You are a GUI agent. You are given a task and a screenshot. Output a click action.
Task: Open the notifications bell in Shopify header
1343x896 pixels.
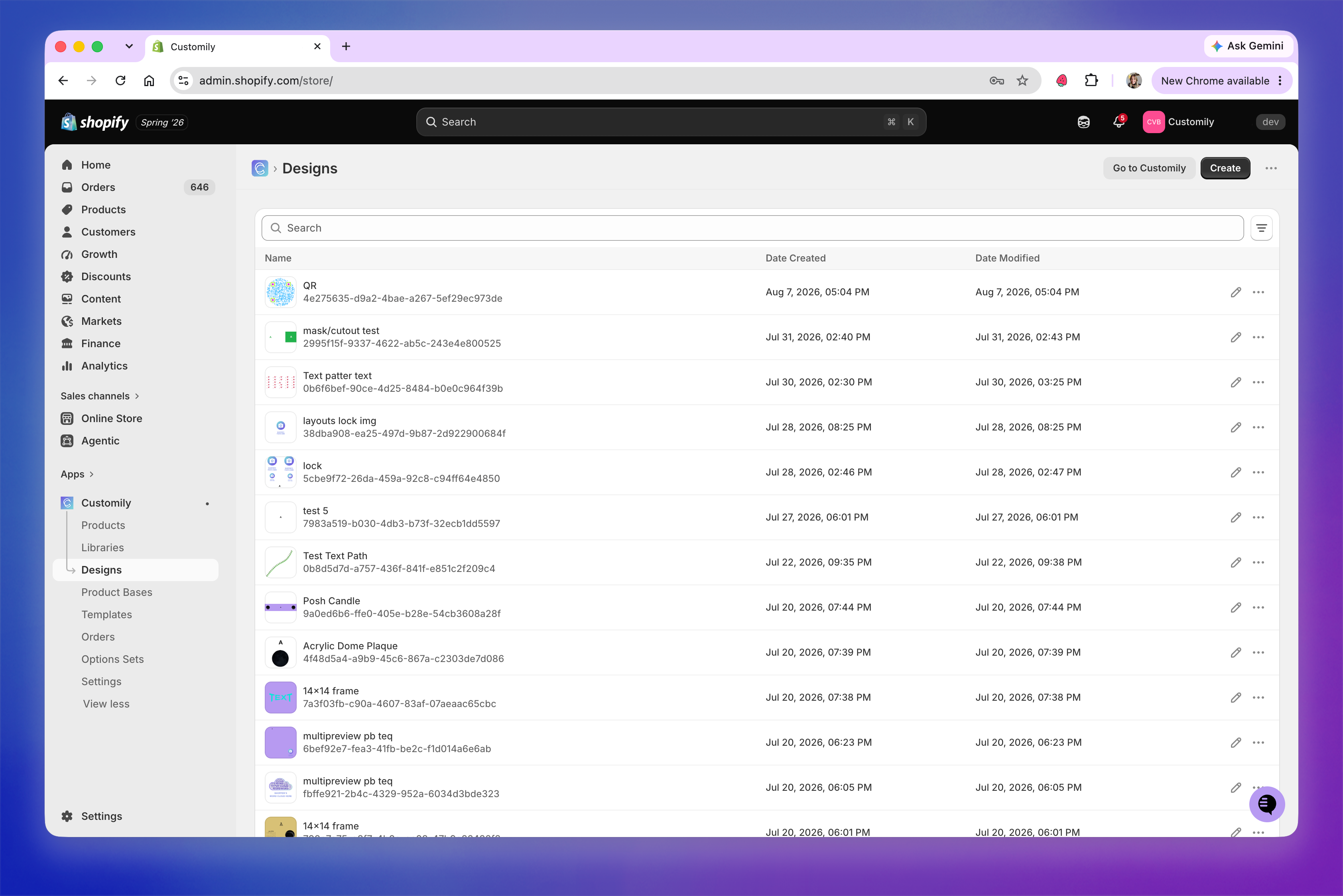(x=1119, y=122)
